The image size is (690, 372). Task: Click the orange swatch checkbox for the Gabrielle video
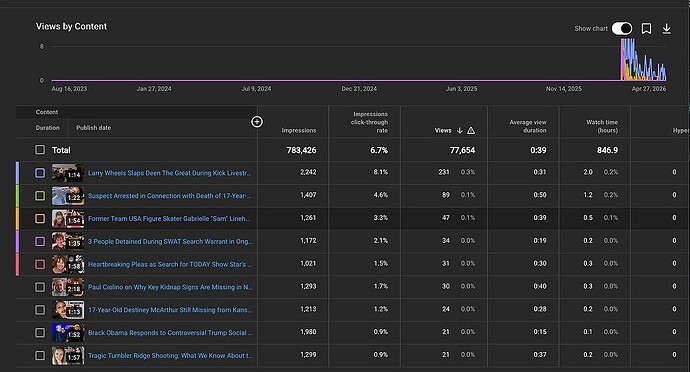click(40, 218)
